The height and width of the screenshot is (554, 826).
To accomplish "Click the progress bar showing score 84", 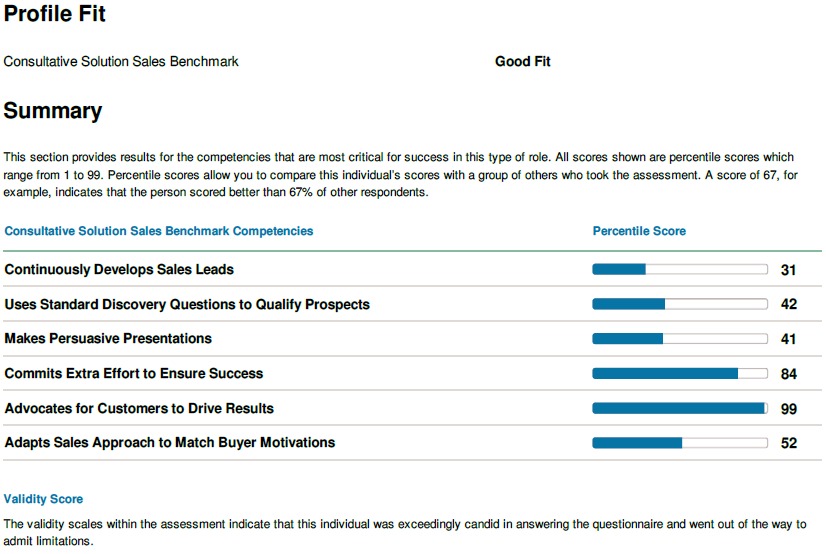I will [680, 373].
